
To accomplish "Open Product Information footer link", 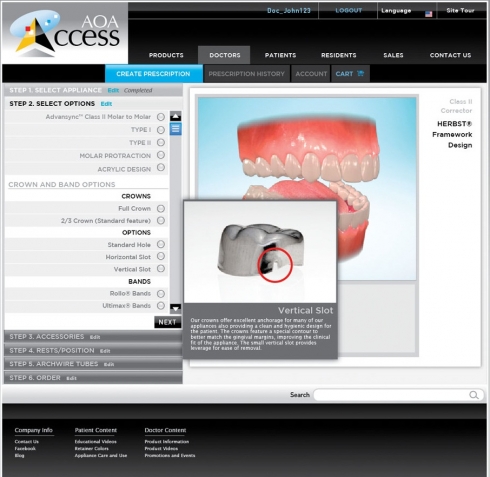I will [x=167, y=442].
